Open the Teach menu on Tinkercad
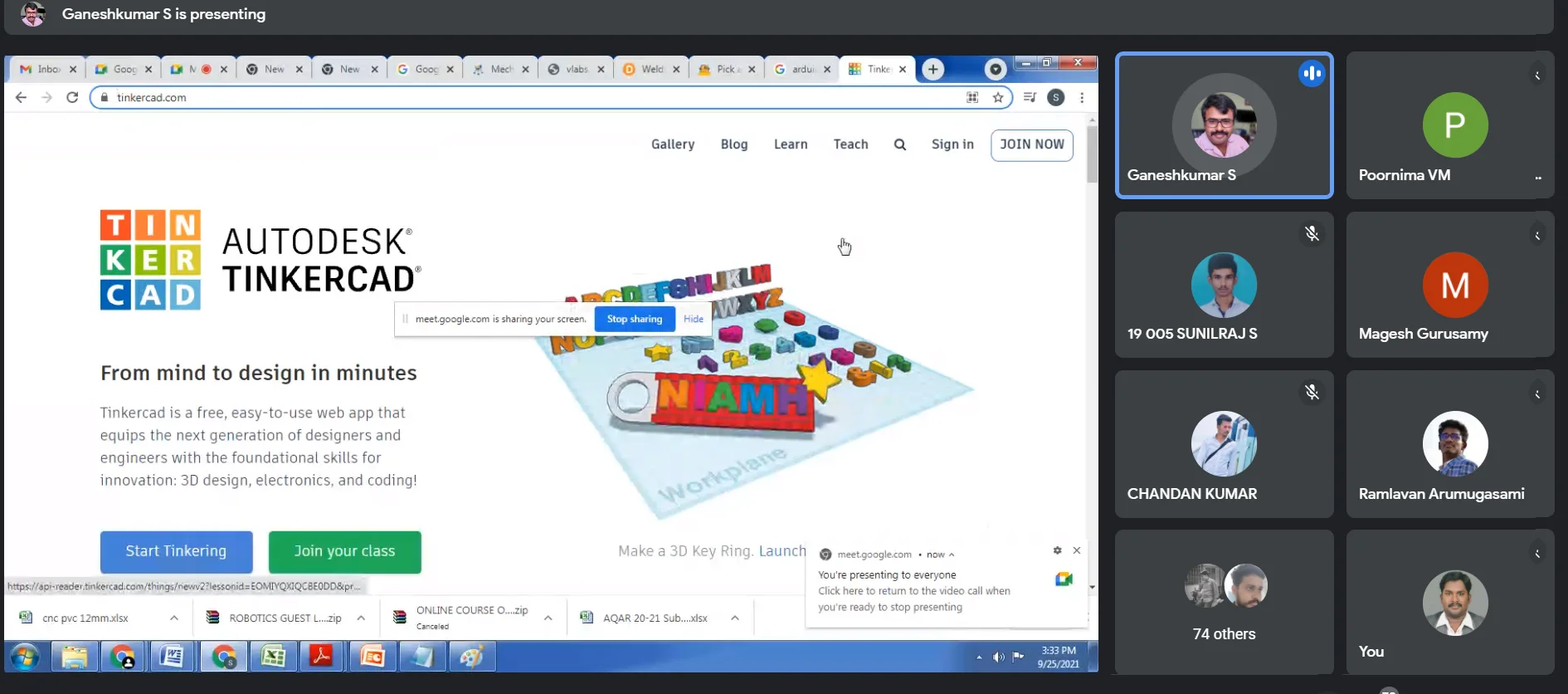Screen dimensions: 1568x694 pos(850,144)
